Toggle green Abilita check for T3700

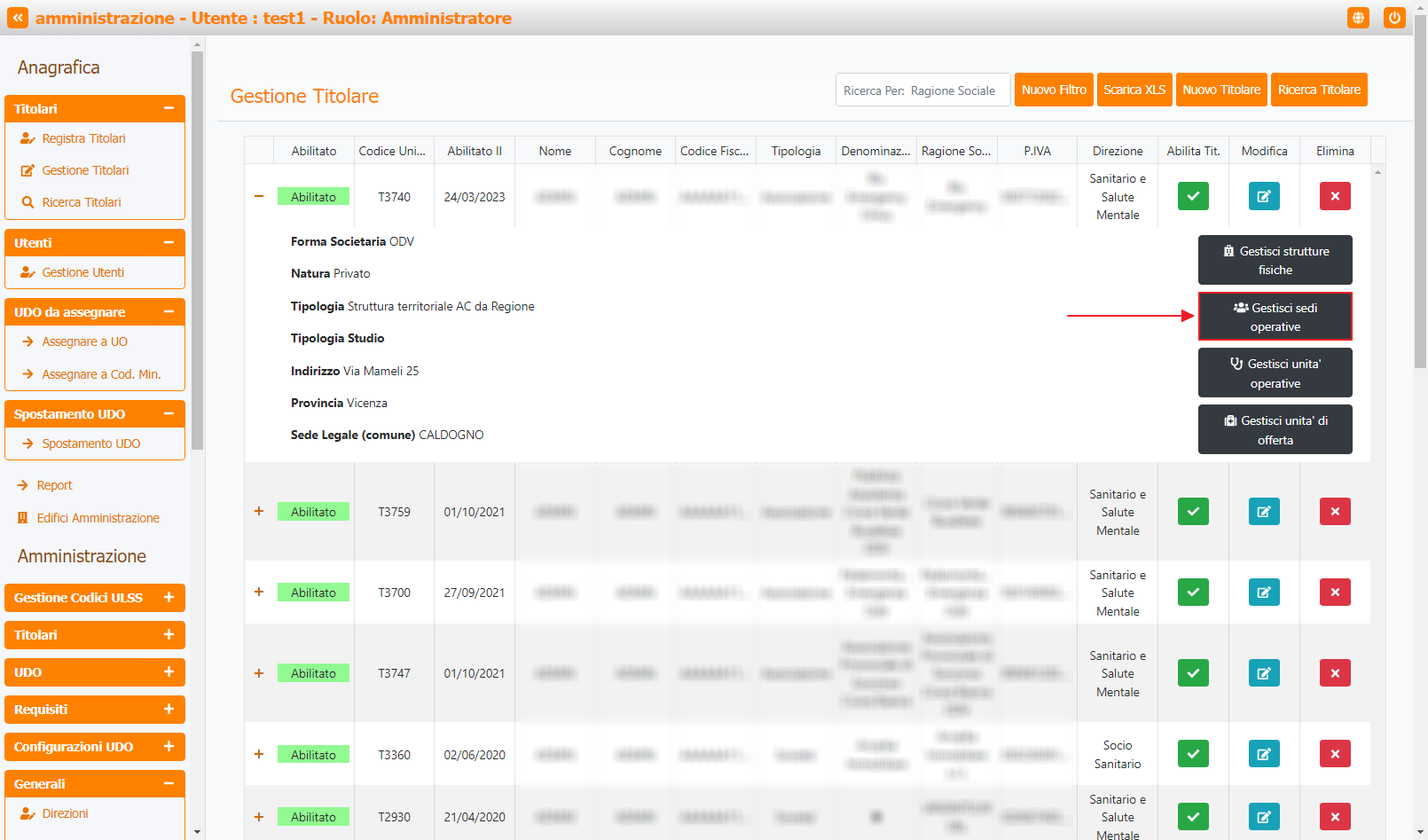click(x=1193, y=593)
